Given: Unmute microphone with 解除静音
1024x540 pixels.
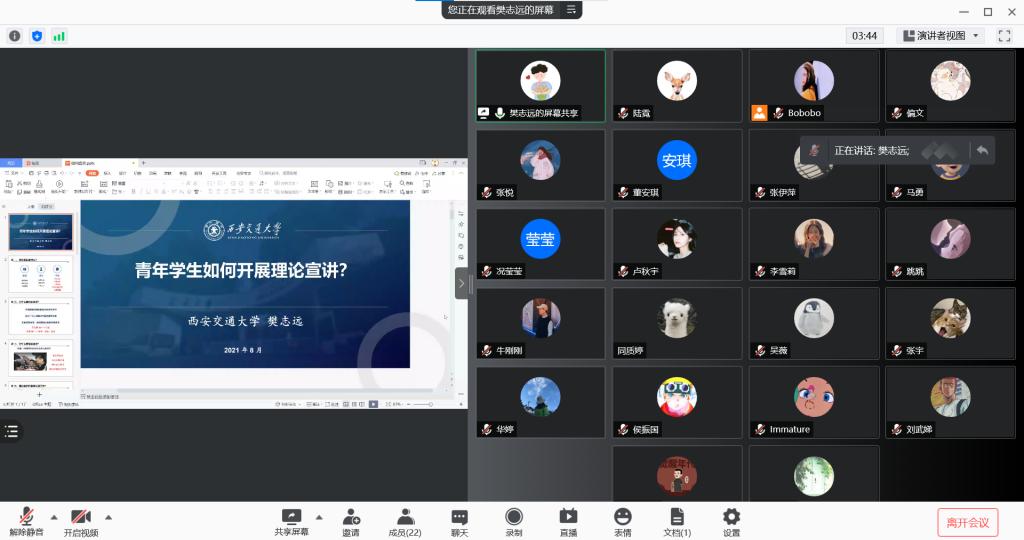Looking at the screenshot, I should tap(27, 521).
